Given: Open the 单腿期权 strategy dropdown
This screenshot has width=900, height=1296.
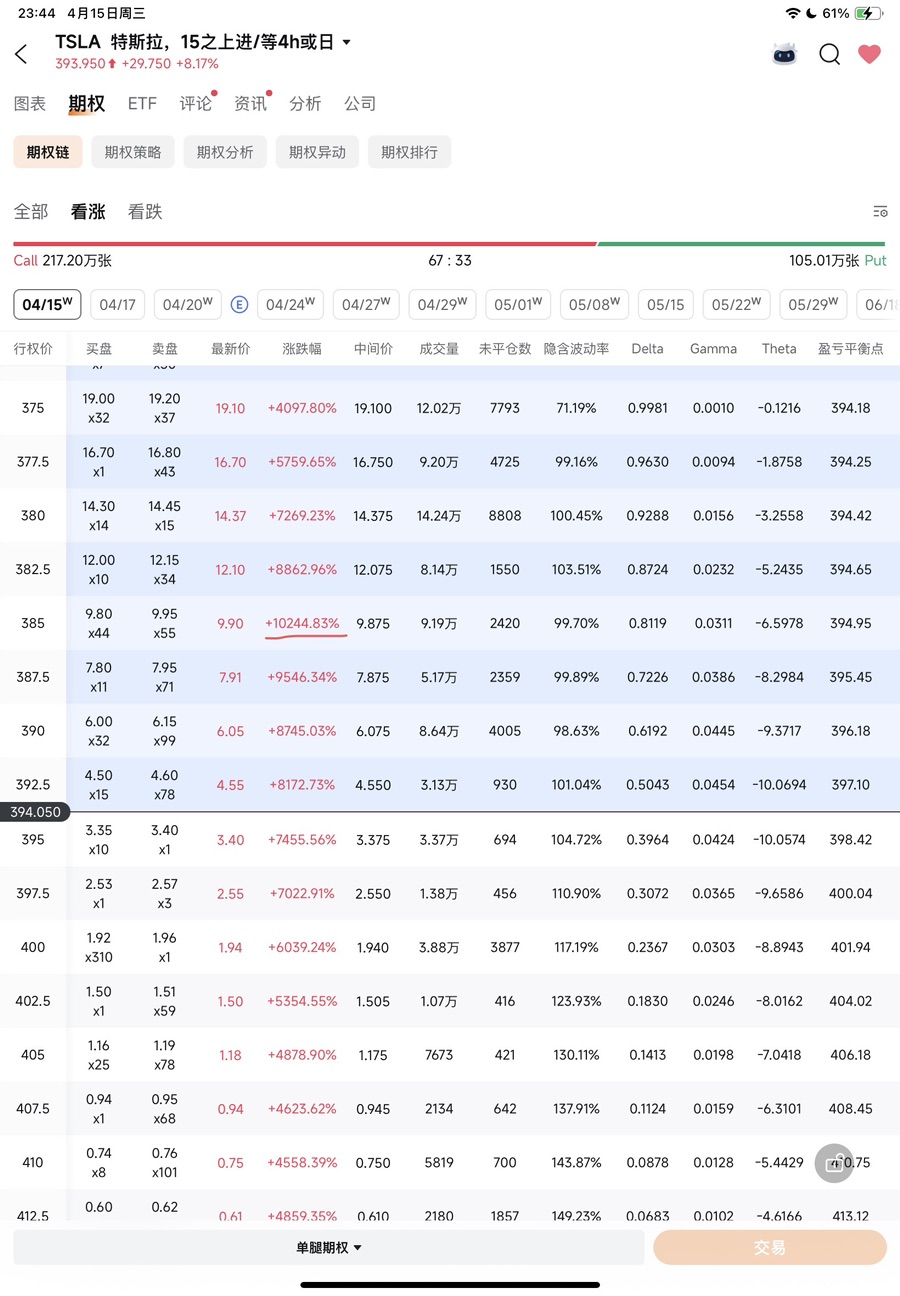Looking at the screenshot, I should (329, 1247).
